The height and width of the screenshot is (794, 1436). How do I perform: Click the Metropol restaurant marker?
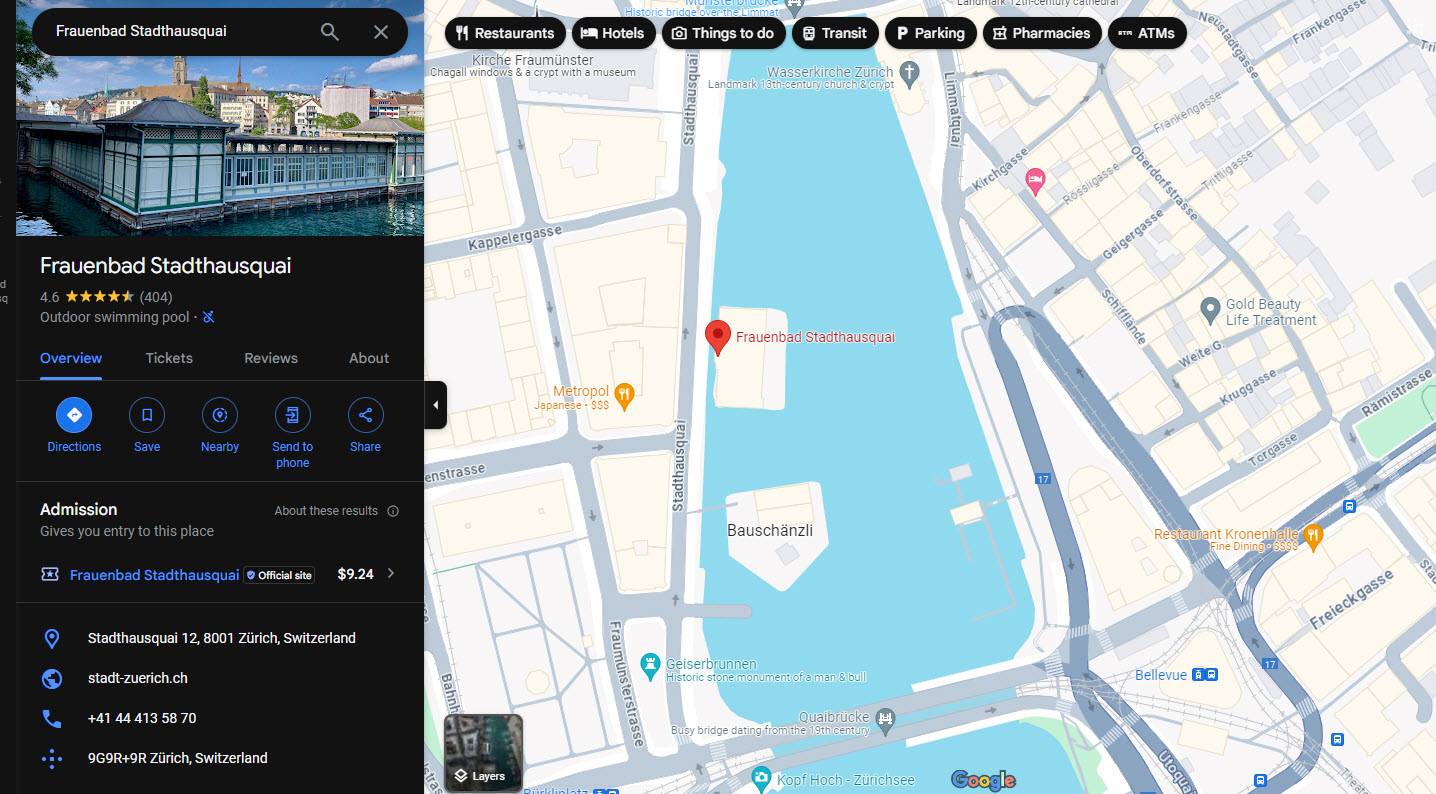pyautogui.click(x=625, y=396)
